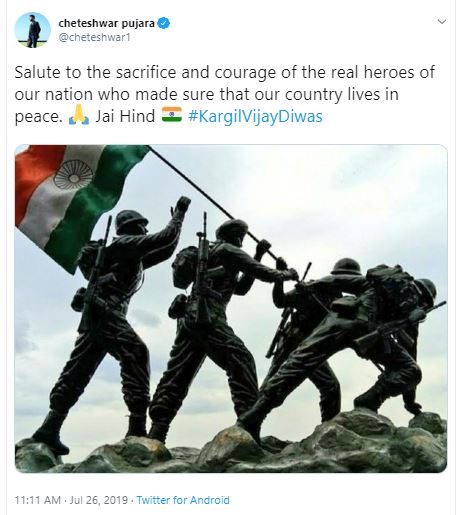Screen dimensions: 461x515
Task: Click the word Salute in tweet text
Action: pyautogui.click(x=37, y=72)
